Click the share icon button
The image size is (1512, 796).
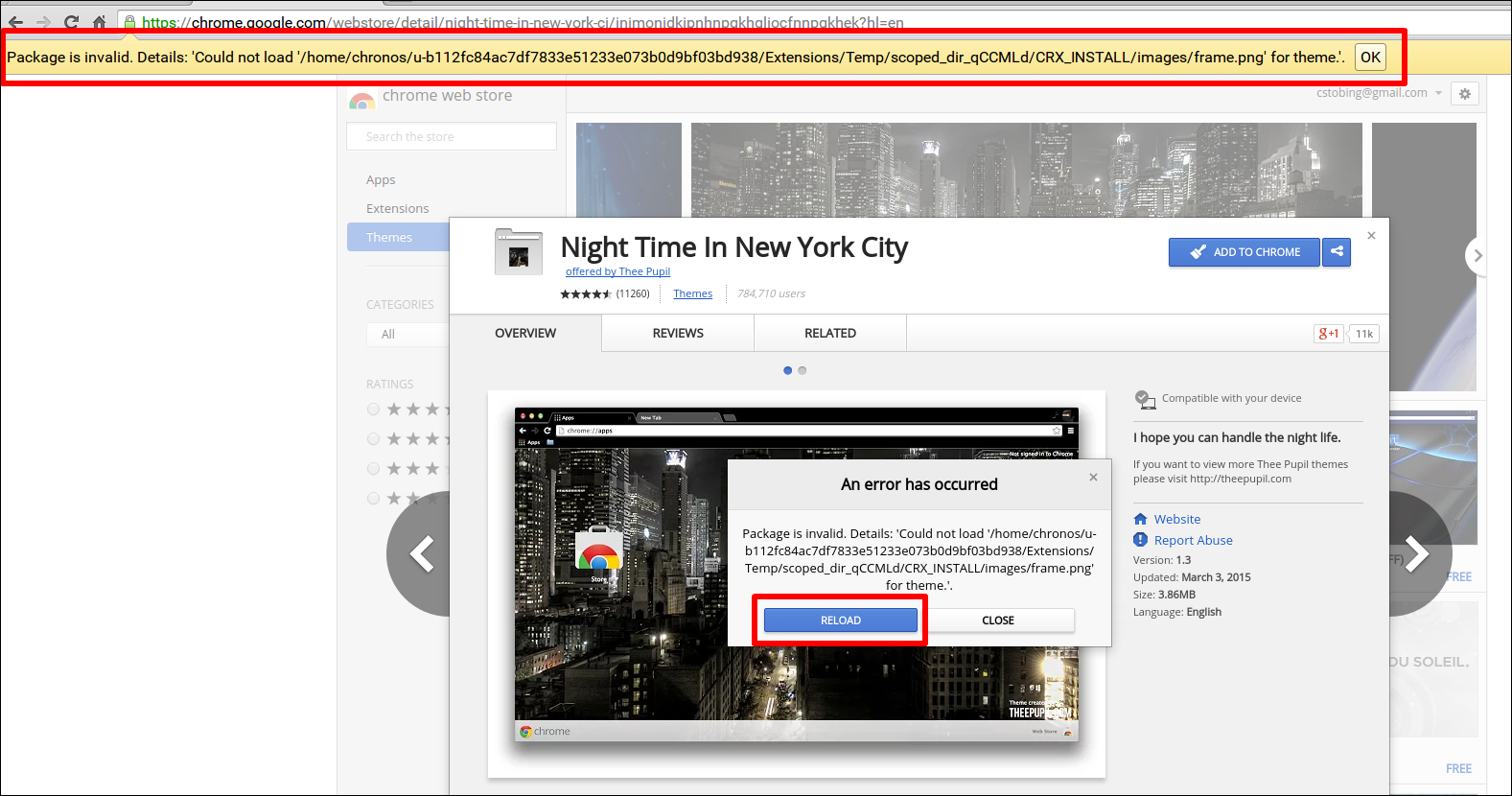pyautogui.click(x=1337, y=252)
